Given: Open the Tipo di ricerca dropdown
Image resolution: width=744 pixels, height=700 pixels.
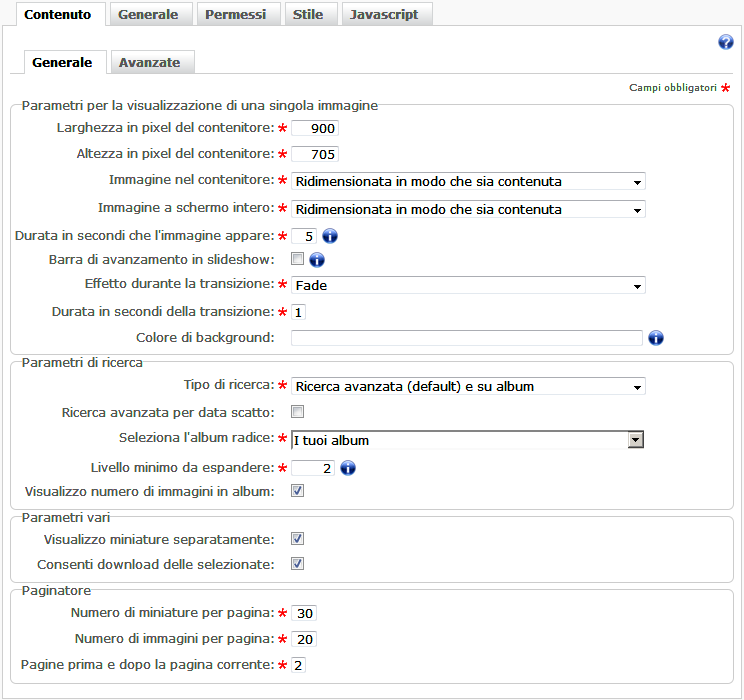Looking at the screenshot, I should [467, 386].
